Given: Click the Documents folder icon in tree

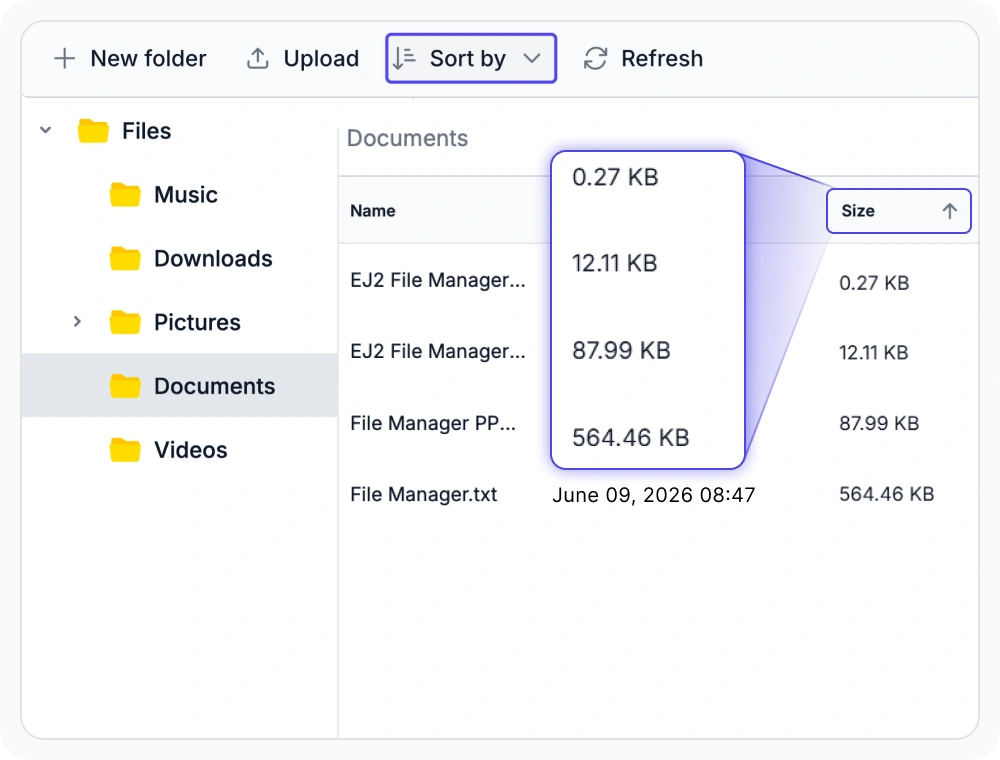Looking at the screenshot, I should coord(125,386).
